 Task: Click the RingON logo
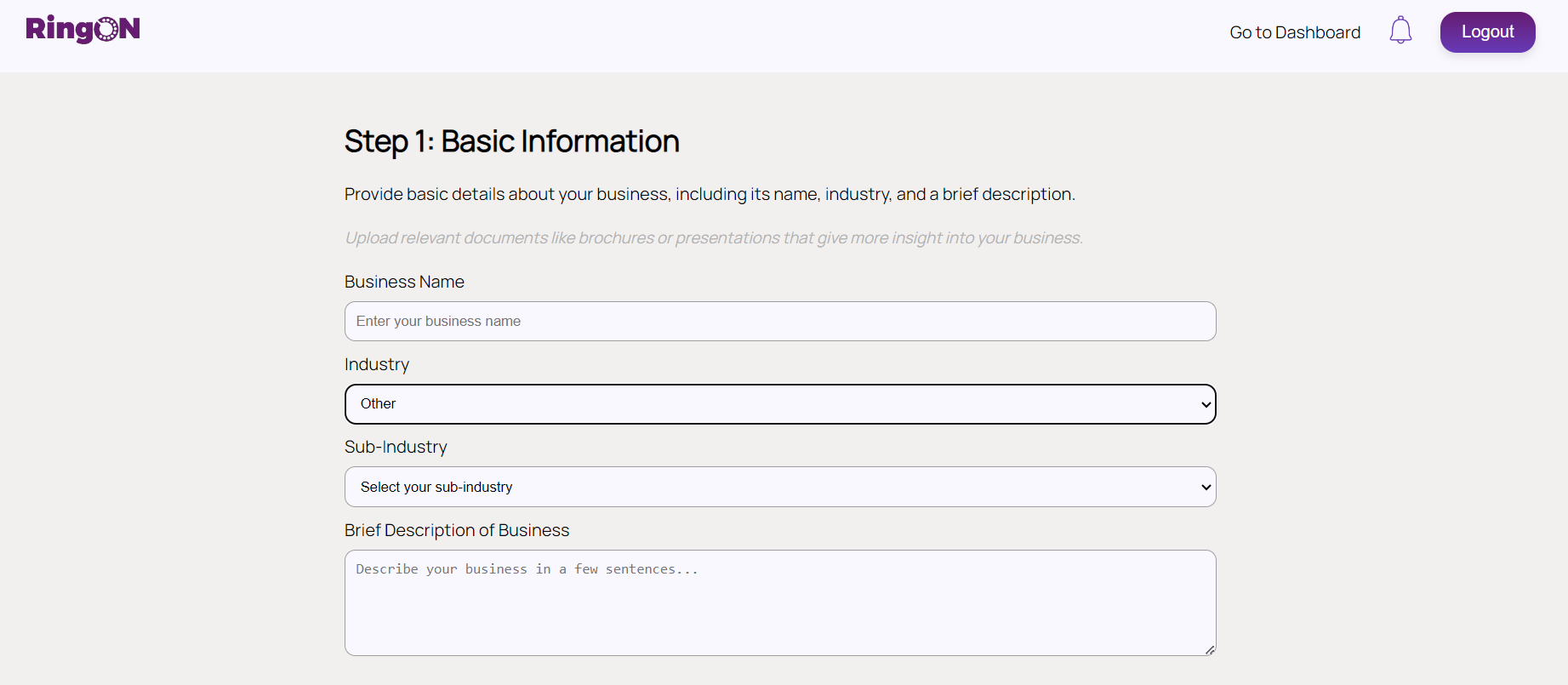83,30
